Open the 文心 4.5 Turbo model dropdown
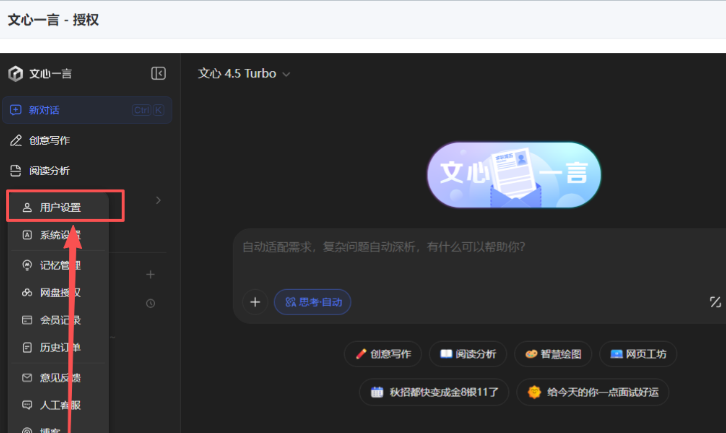The width and height of the screenshot is (726, 433). tap(244, 74)
